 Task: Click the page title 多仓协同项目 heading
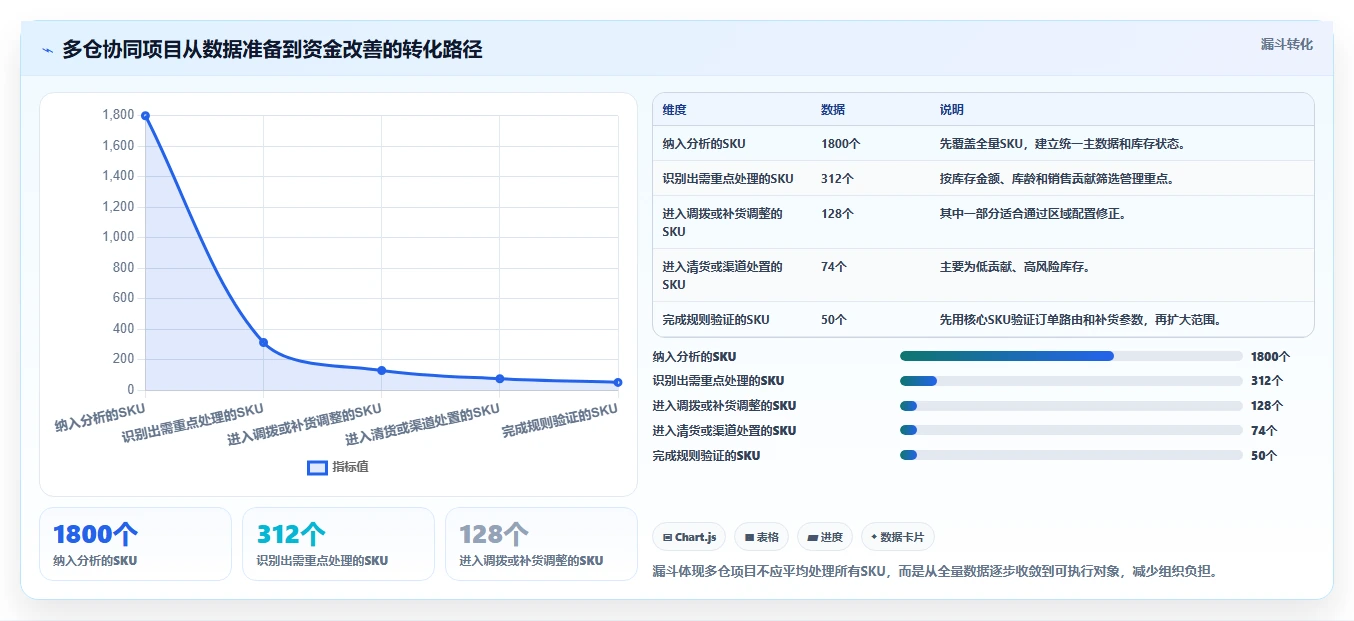coord(272,49)
